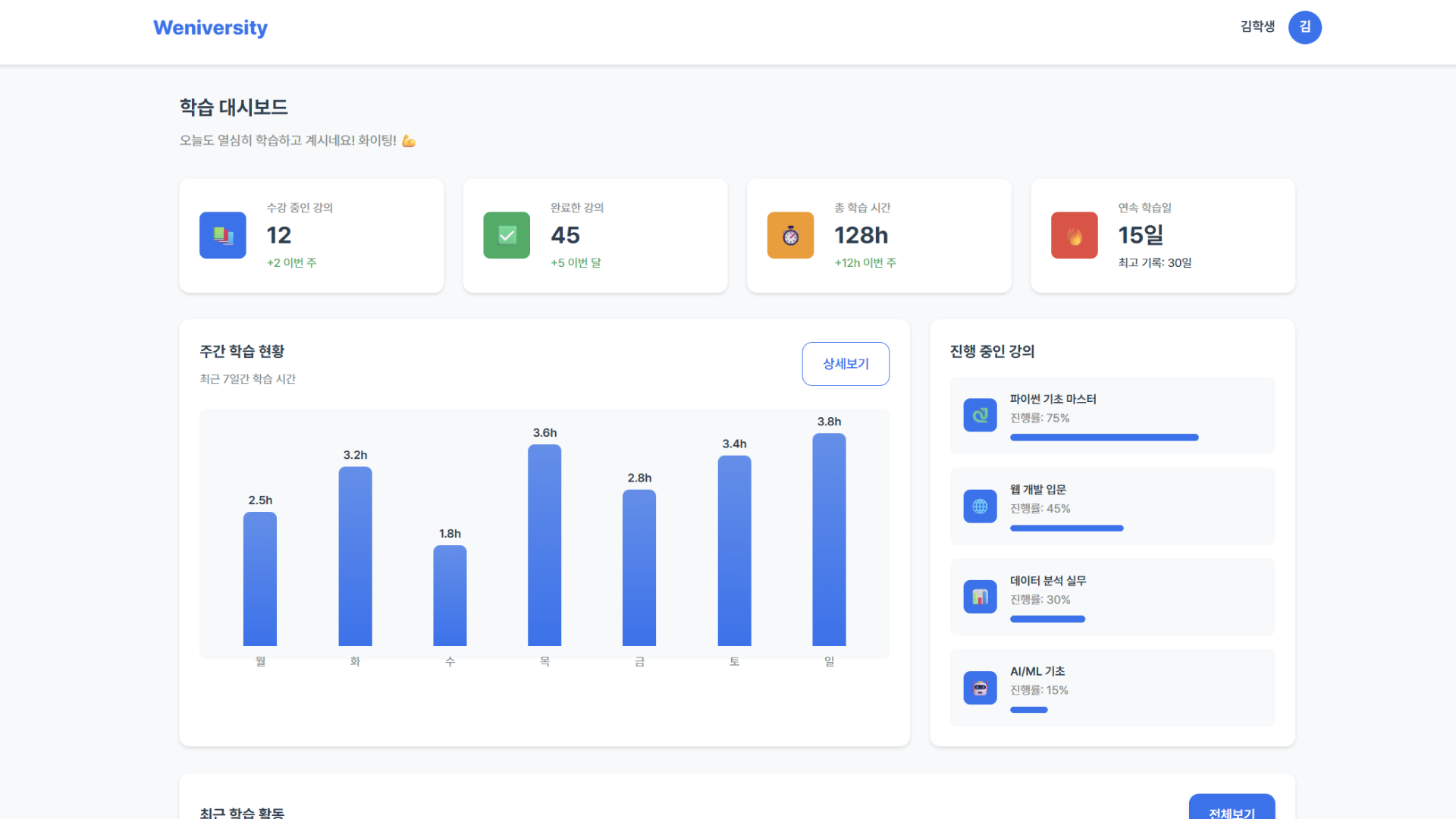Image resolution: width=1456 pixels, height=819 pixels.
Task: Click the green checkmark completed courses icon
Action: point(507,235)
